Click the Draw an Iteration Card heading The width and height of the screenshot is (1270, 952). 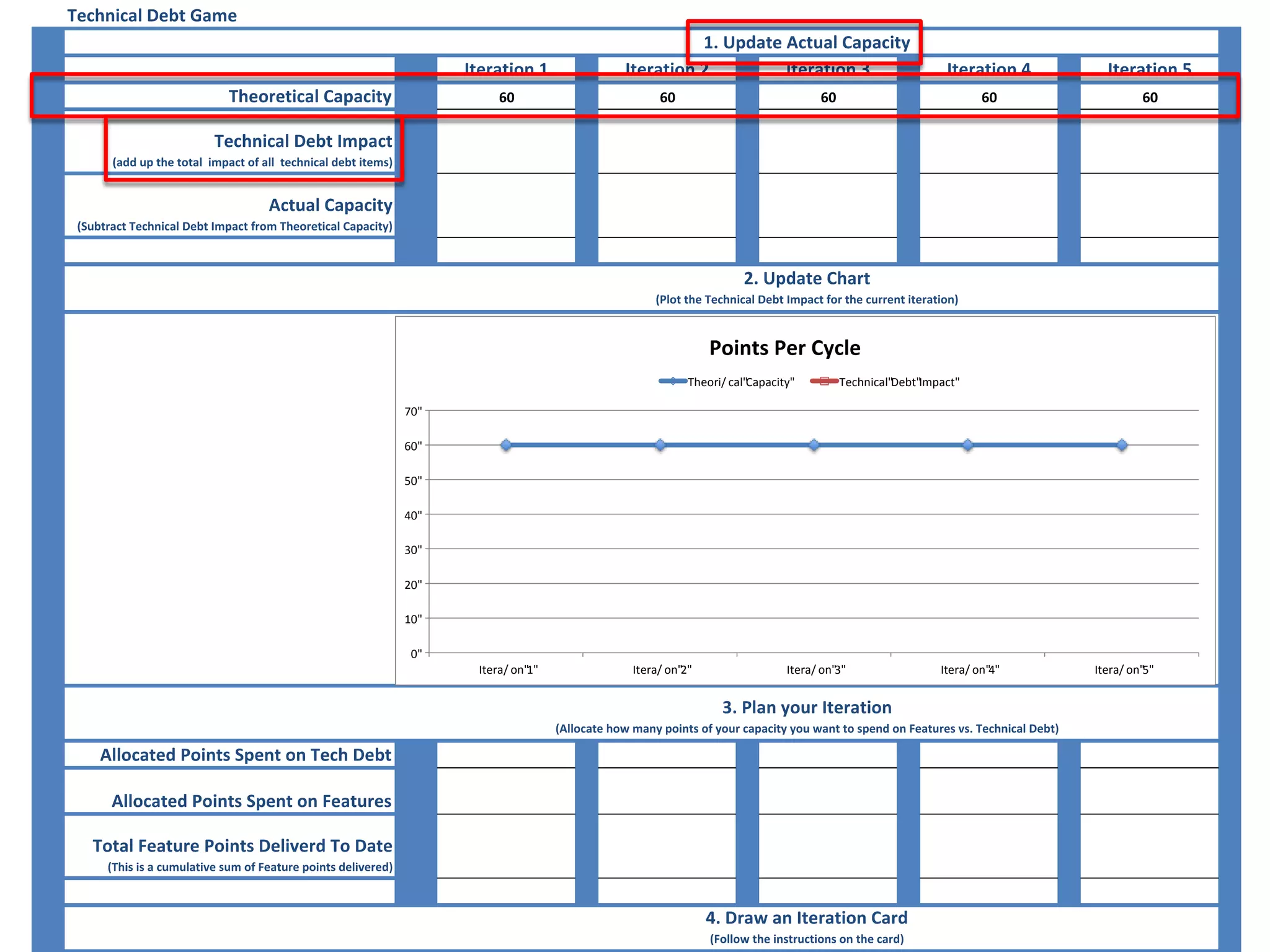point(806,917)
